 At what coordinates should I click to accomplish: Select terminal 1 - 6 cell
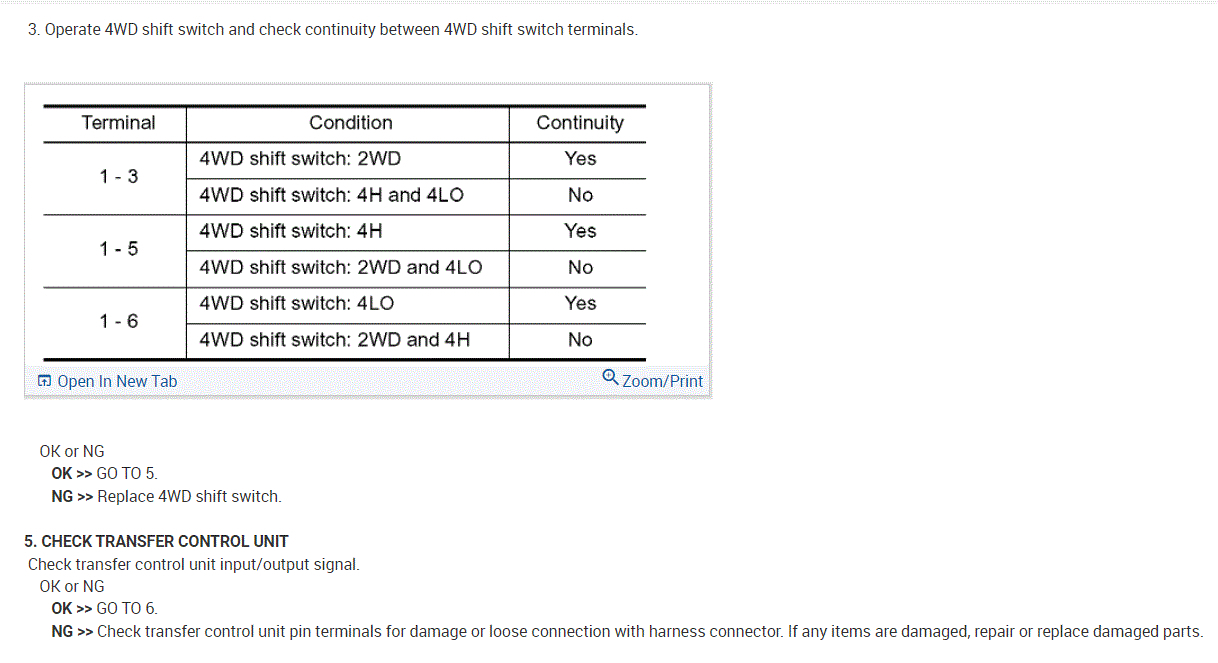[x=118, y=322]
